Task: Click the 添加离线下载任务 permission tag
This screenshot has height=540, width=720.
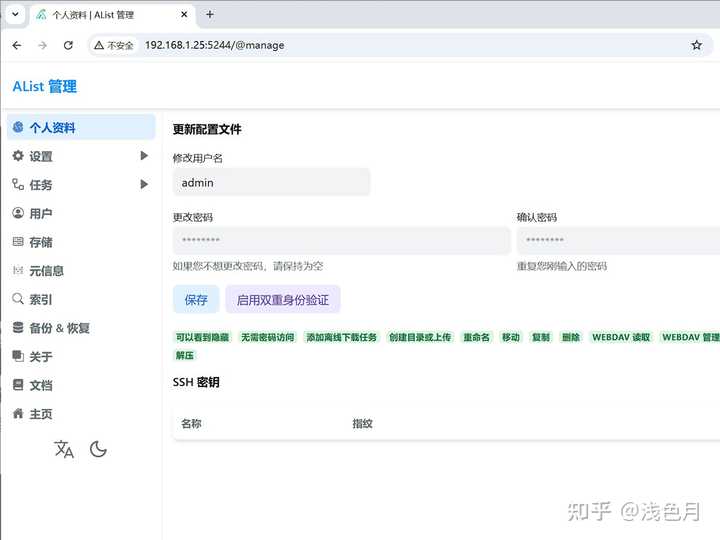Action: tap(342, 338)
